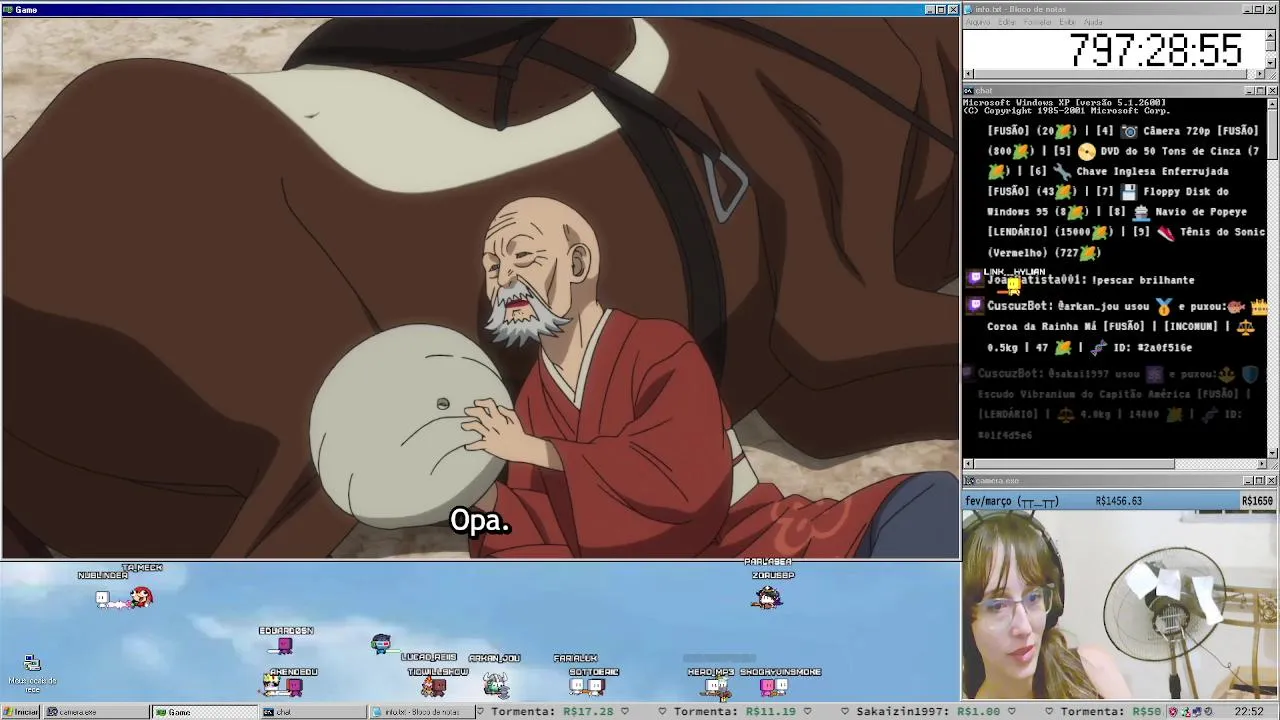Image resolution: width=1280 pixels, height=720 pixels.
Task: Click the Notepad document icon in title bar
Action: coord(970,9)
